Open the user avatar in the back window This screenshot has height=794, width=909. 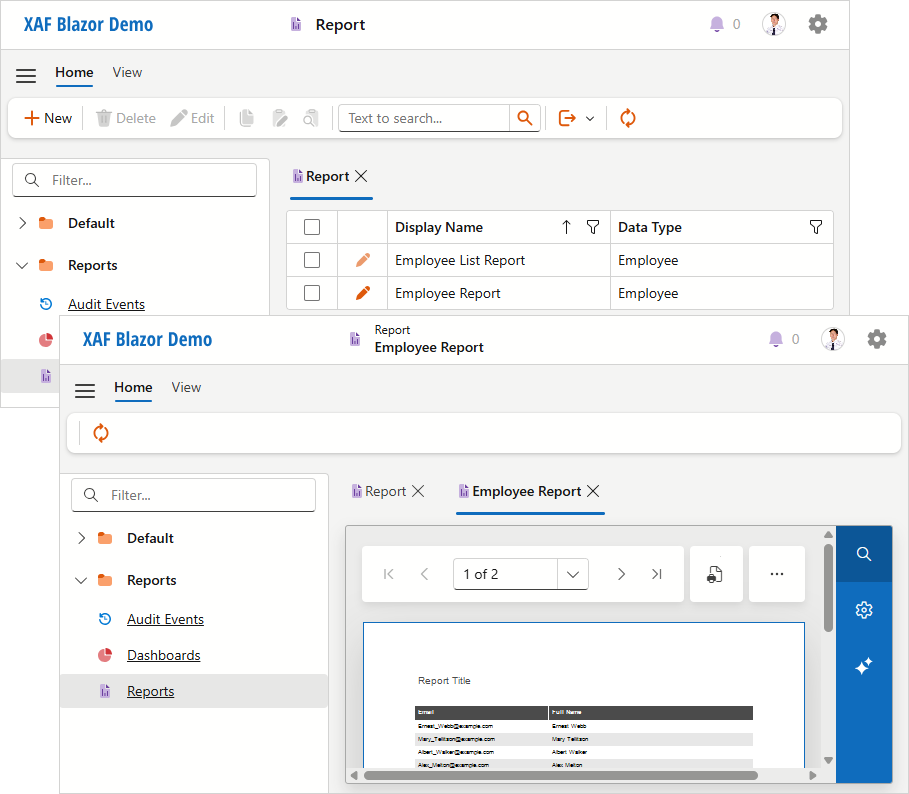coord(774,24)
